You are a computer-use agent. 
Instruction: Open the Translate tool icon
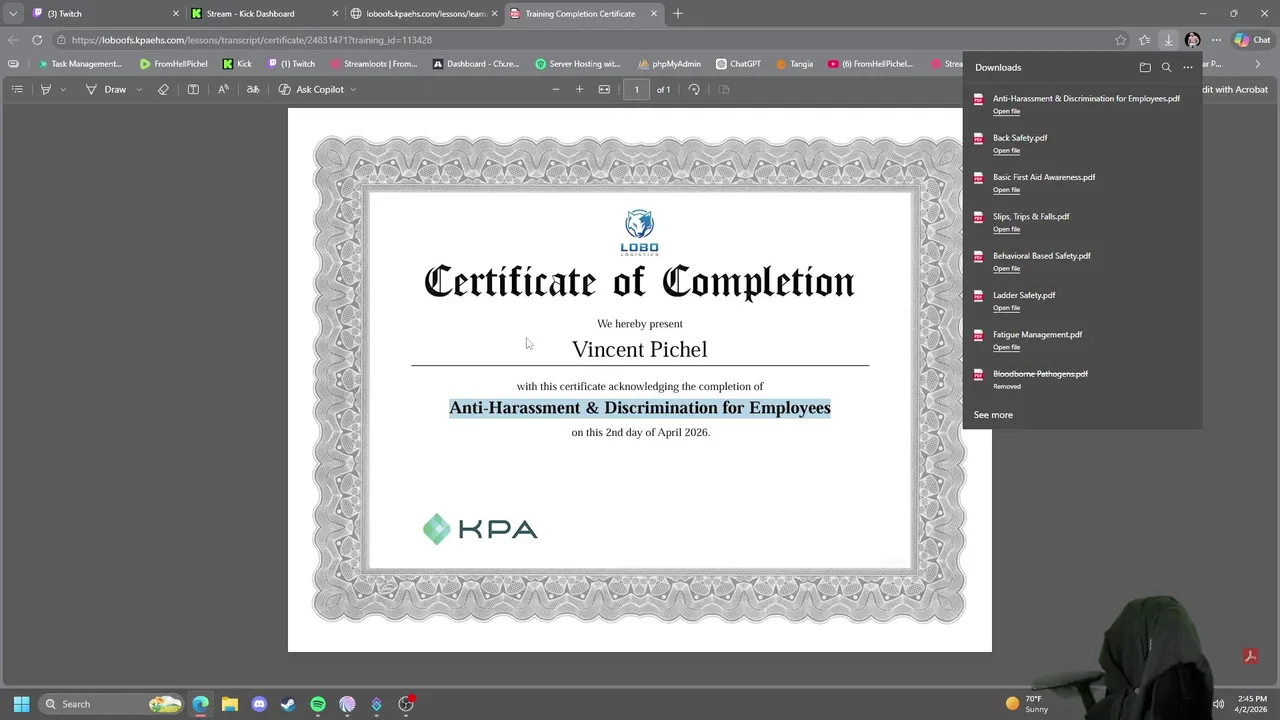(x=253, y=89)
